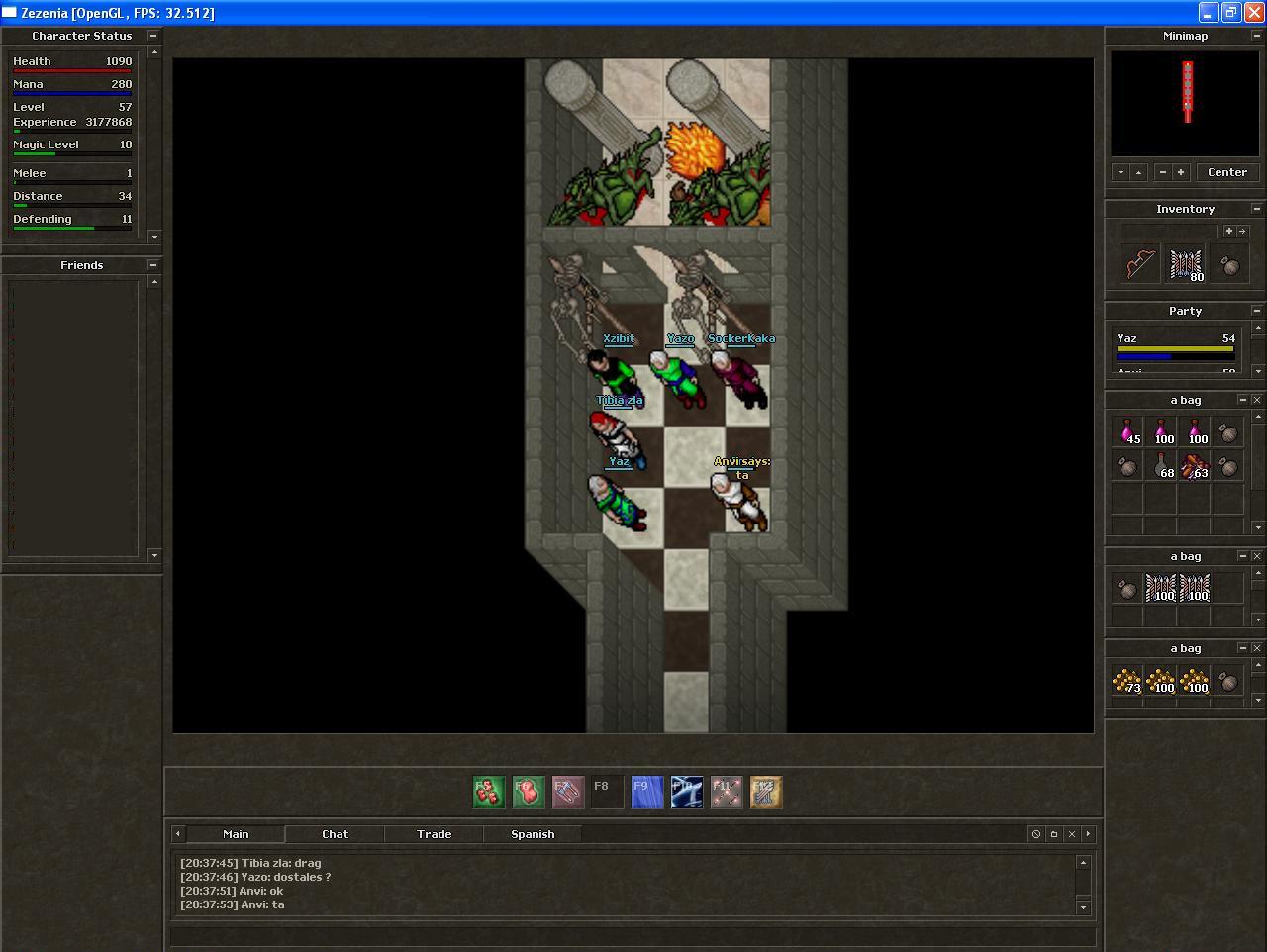Click the Inventory search field
Screen dimensions: 1267x952
tap(1169, 231)
